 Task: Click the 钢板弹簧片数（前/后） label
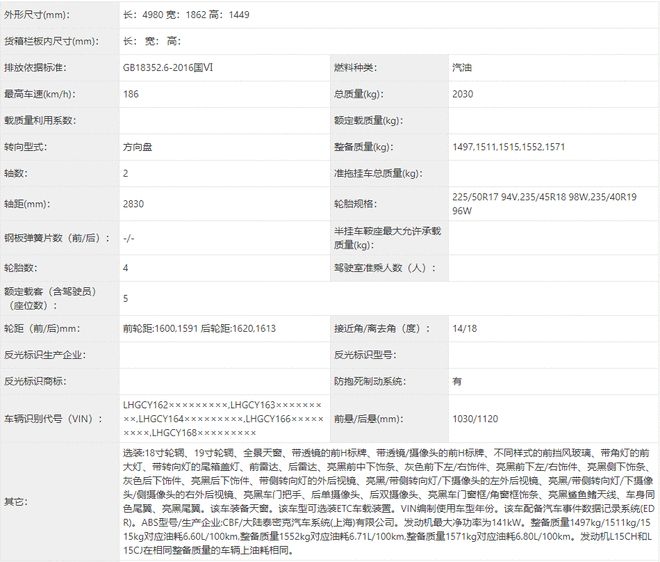[x=57, y=238]
